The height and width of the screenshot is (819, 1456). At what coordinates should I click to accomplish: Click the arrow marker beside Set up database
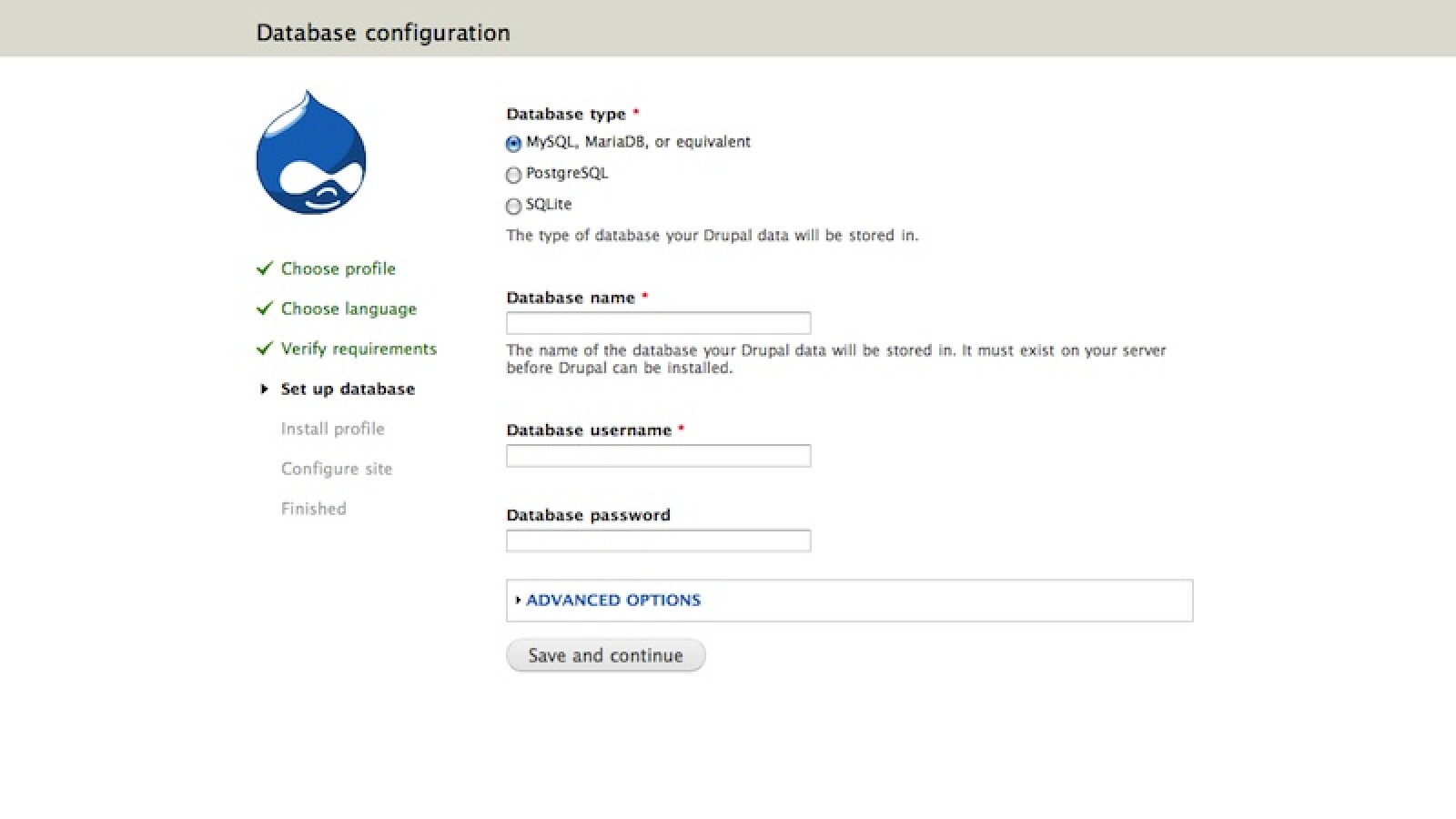(264, 389)
